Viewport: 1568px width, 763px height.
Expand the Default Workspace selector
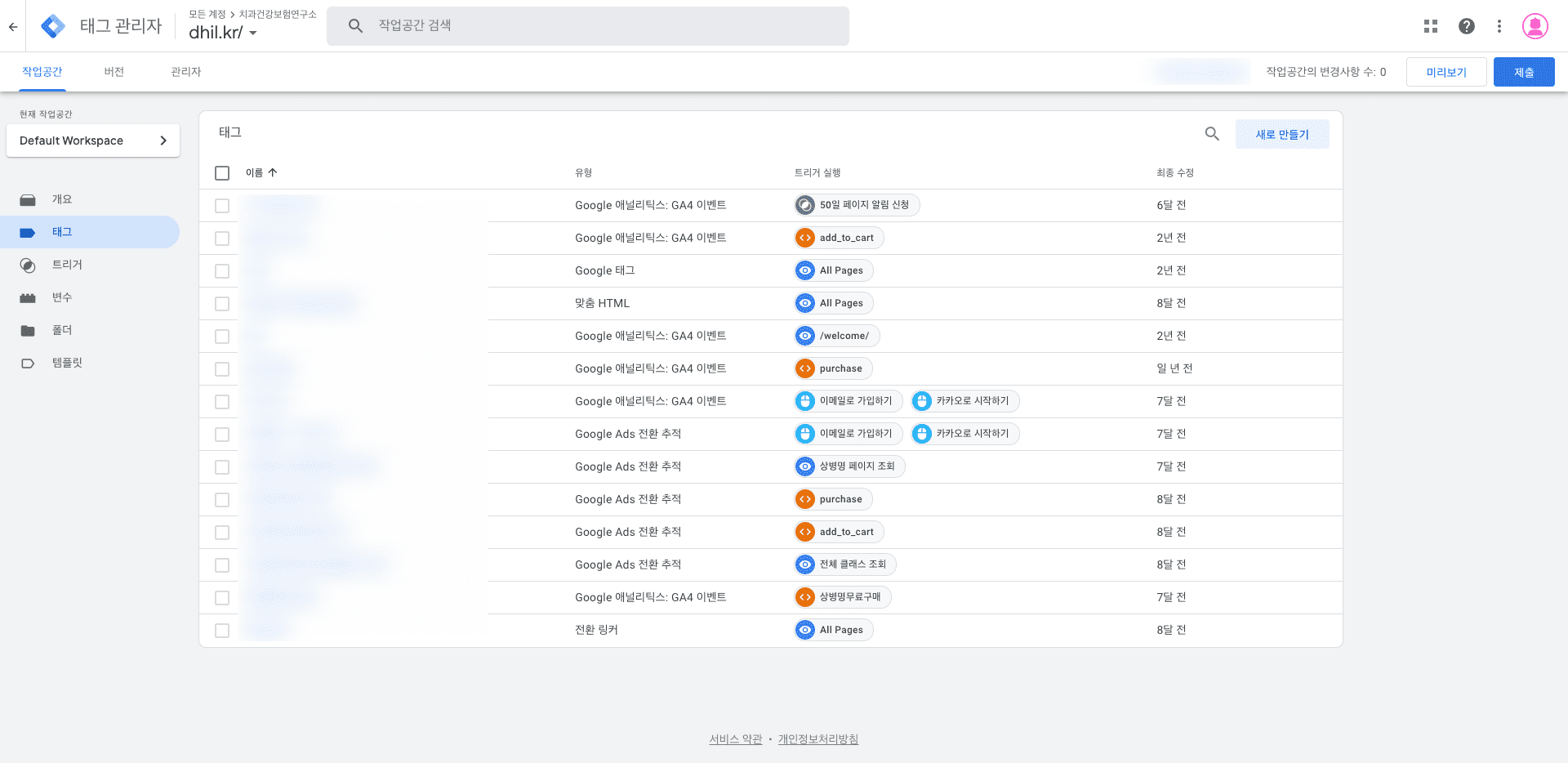[x=93, y=141]
